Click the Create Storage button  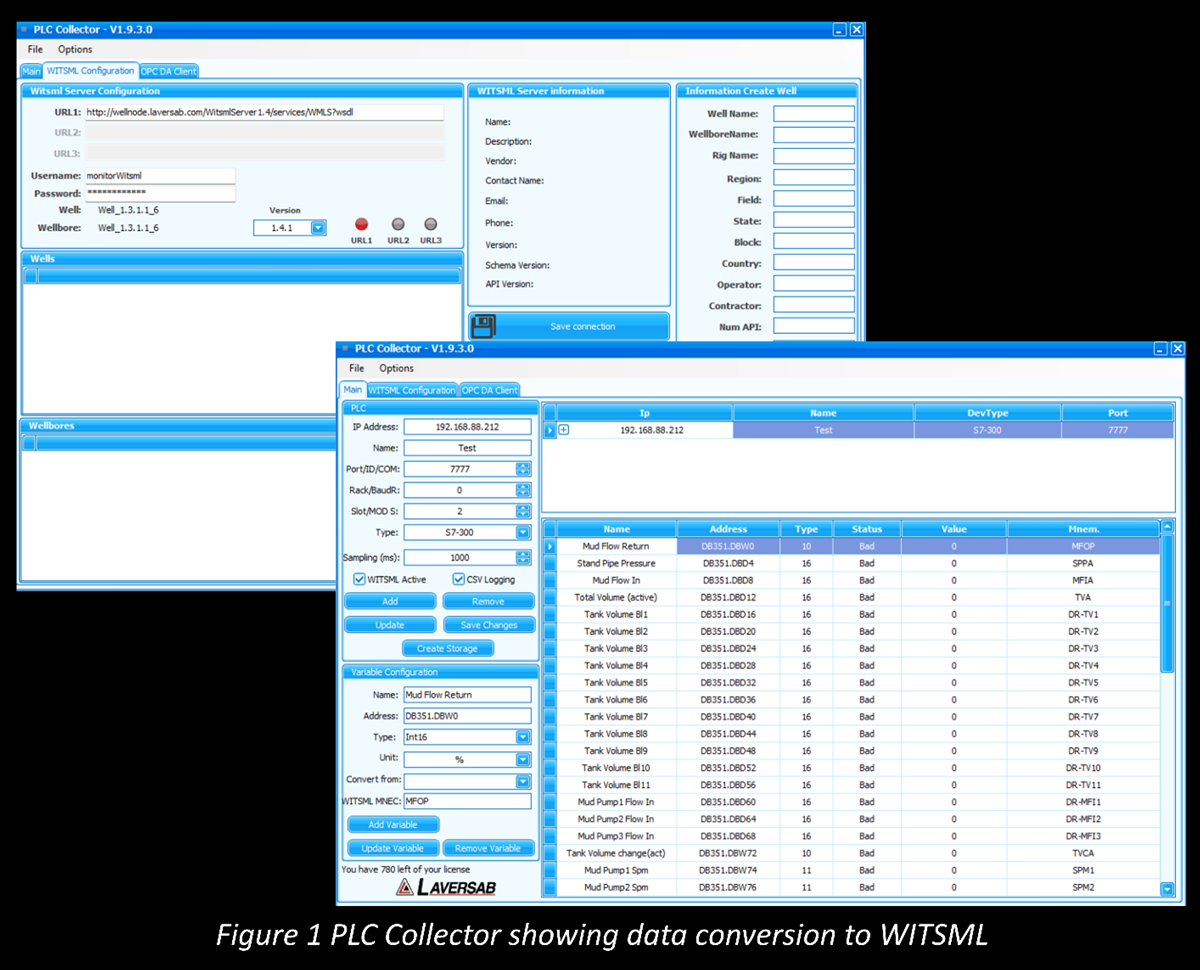[x=447, y=648]
